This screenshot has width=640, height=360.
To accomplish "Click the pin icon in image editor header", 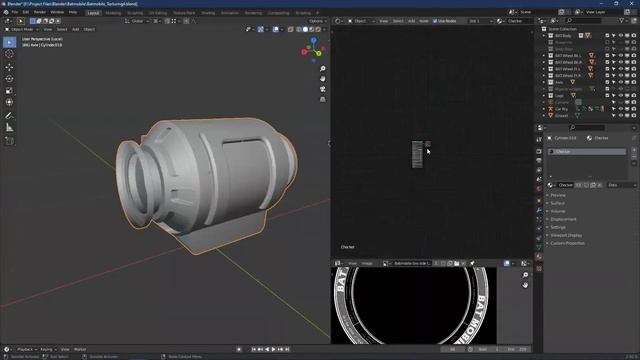I will pyautogui.click(x=472, y=264).
